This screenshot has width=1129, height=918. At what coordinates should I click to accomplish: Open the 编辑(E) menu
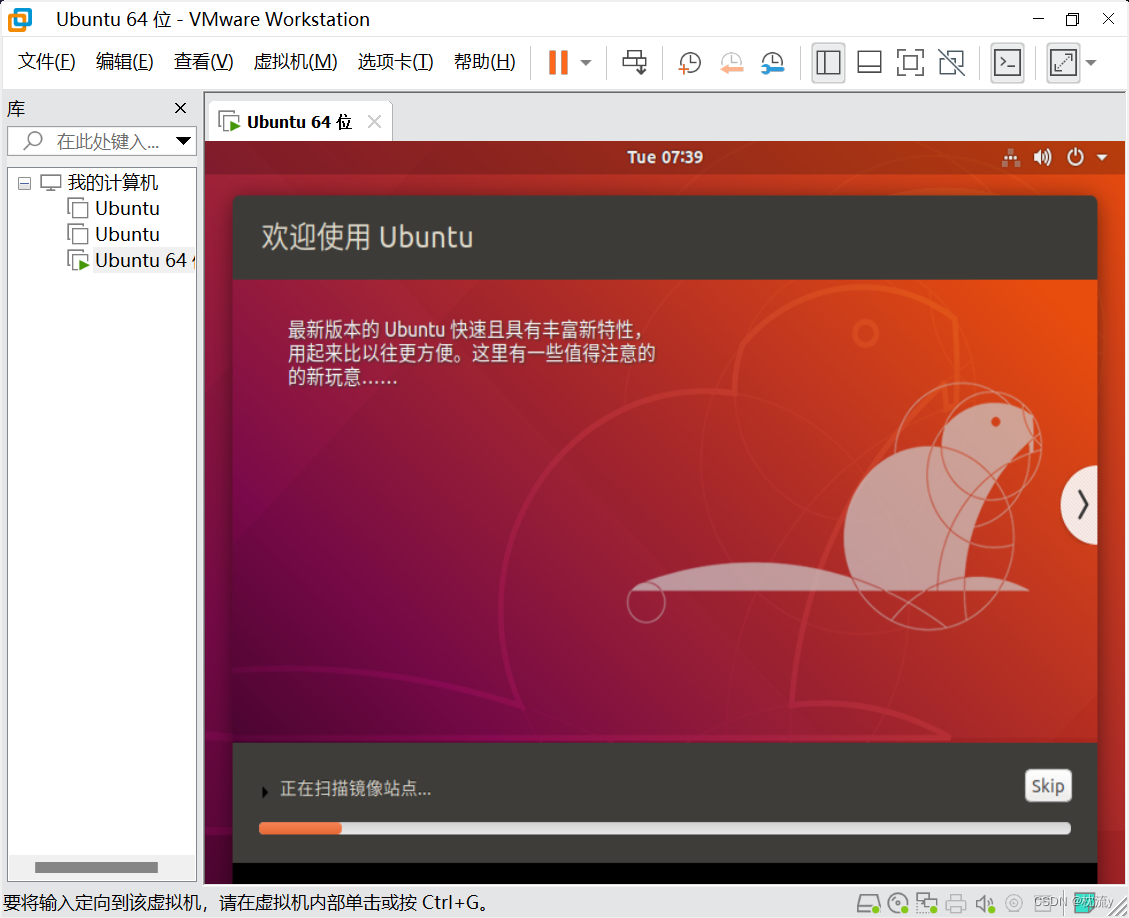[x=125, y=62]
